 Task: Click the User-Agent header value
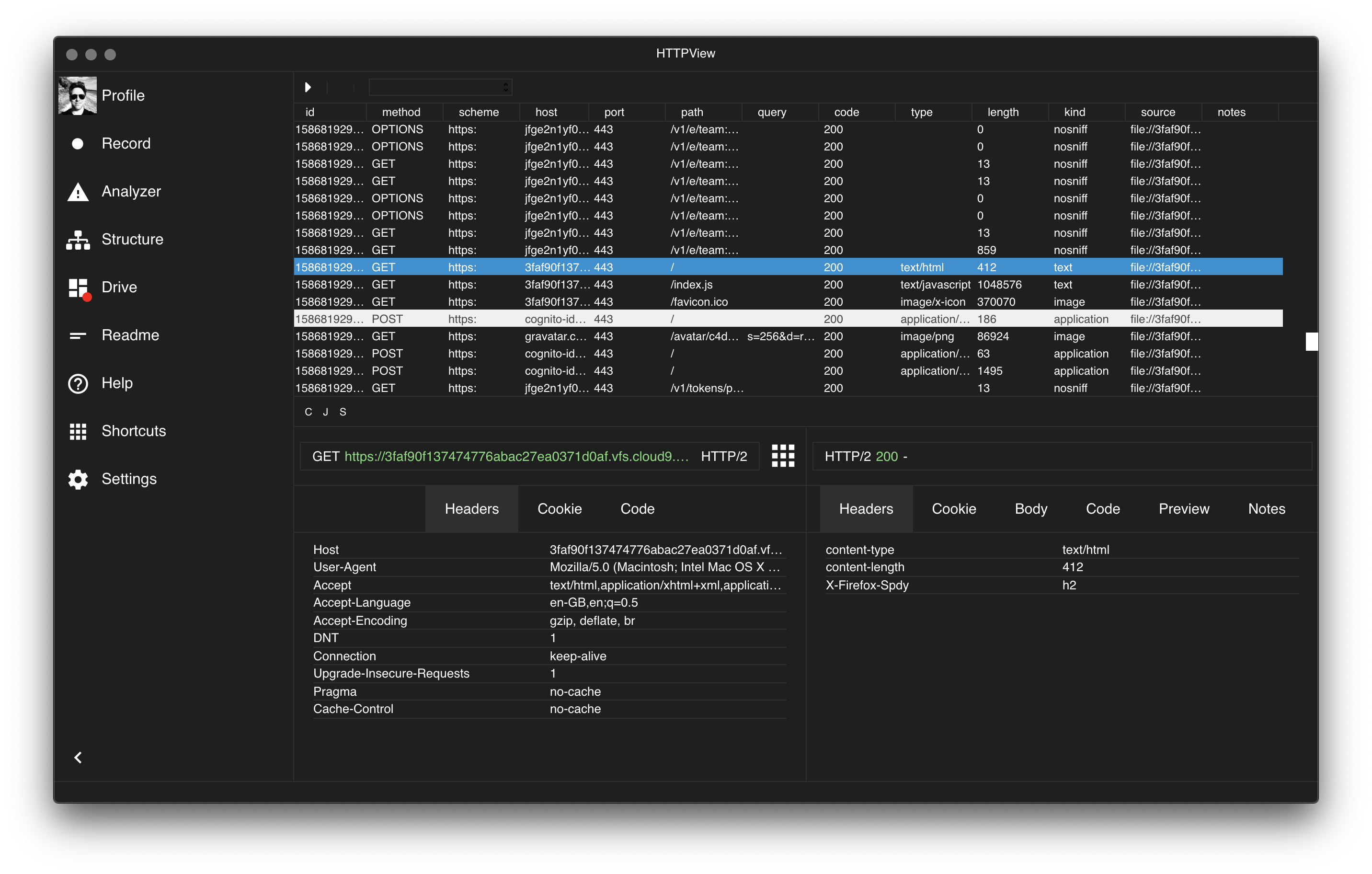click(665, 567)
